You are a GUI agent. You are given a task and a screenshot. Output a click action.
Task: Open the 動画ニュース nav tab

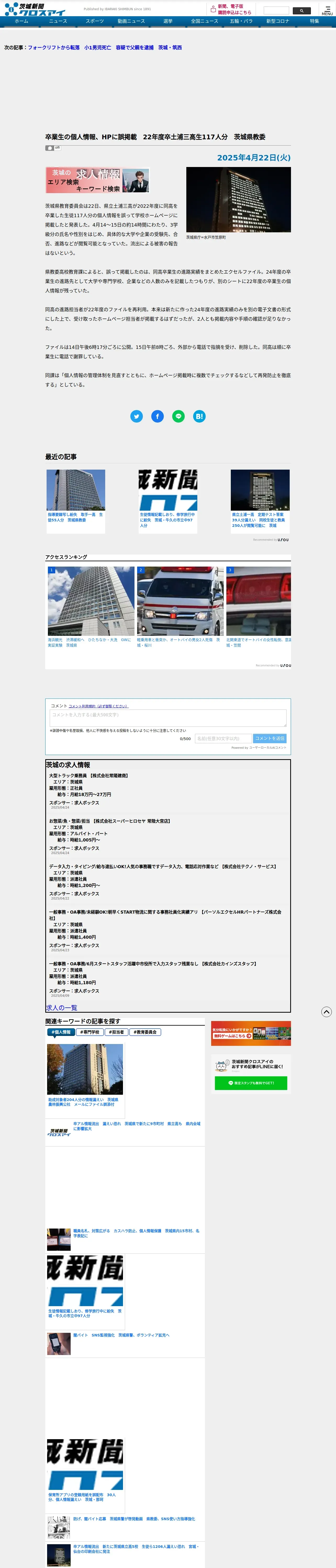131,21
